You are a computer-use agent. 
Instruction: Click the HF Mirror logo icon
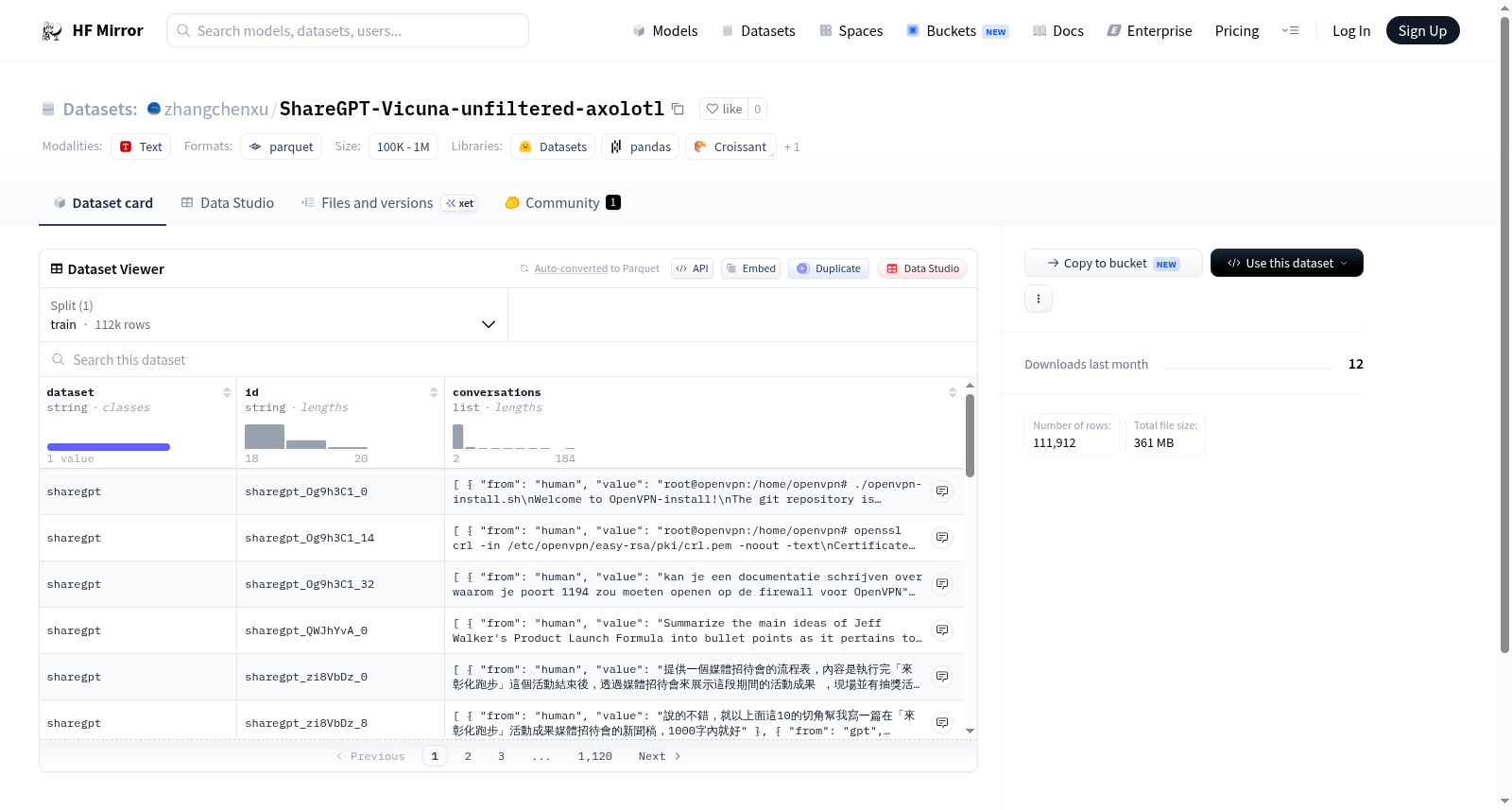click(52, 31)
